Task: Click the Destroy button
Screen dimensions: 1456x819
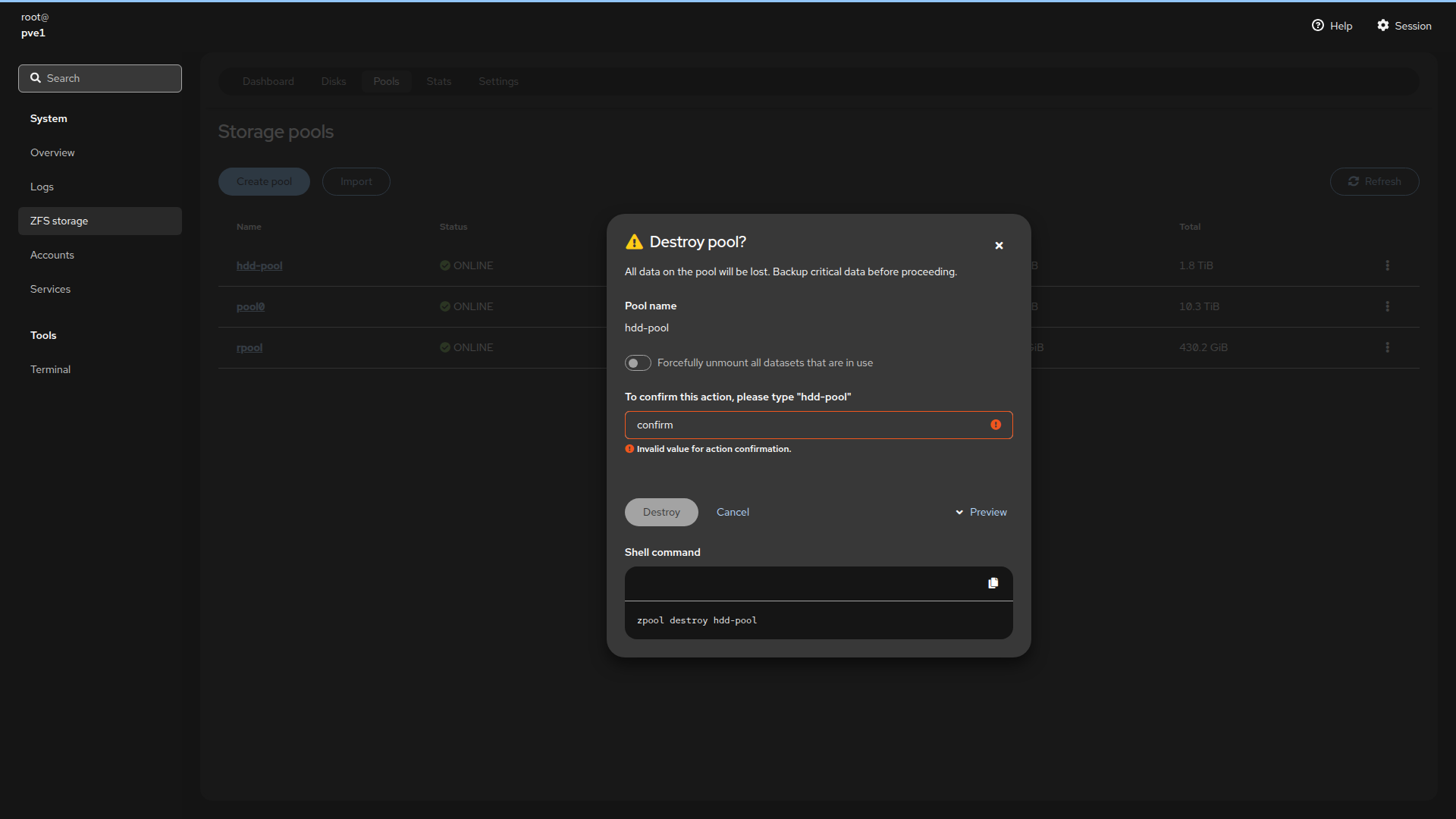Action: click(661, 513)
